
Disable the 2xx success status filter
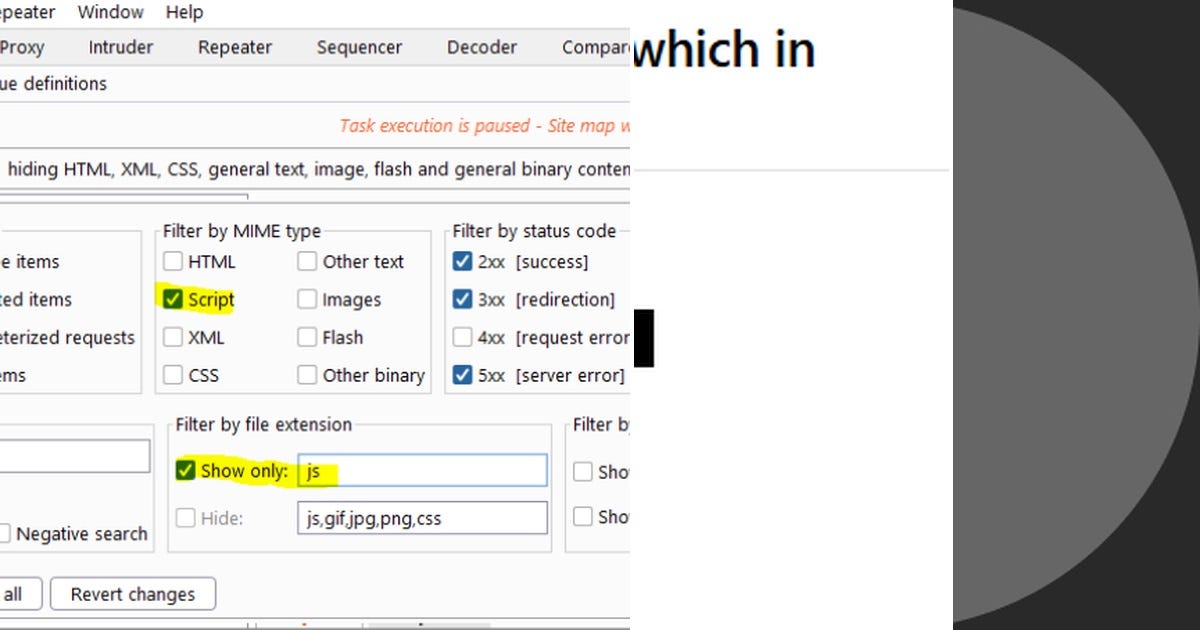(462, 261)
